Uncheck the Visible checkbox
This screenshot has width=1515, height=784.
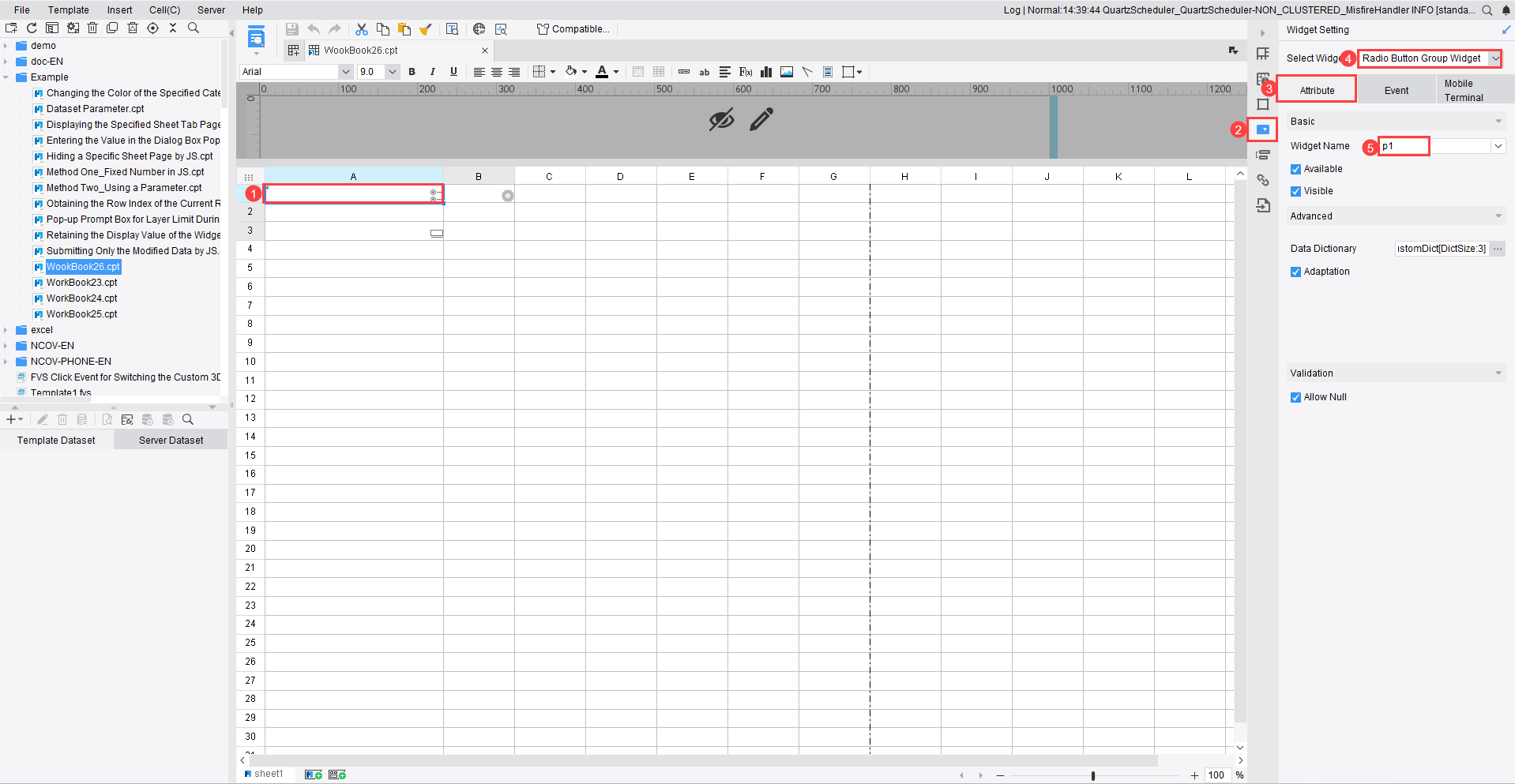1295,191
